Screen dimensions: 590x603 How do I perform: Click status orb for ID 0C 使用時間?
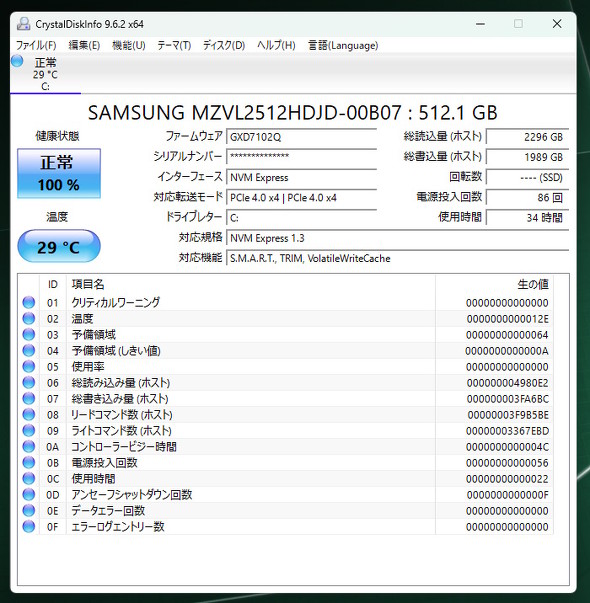point(28,479)
